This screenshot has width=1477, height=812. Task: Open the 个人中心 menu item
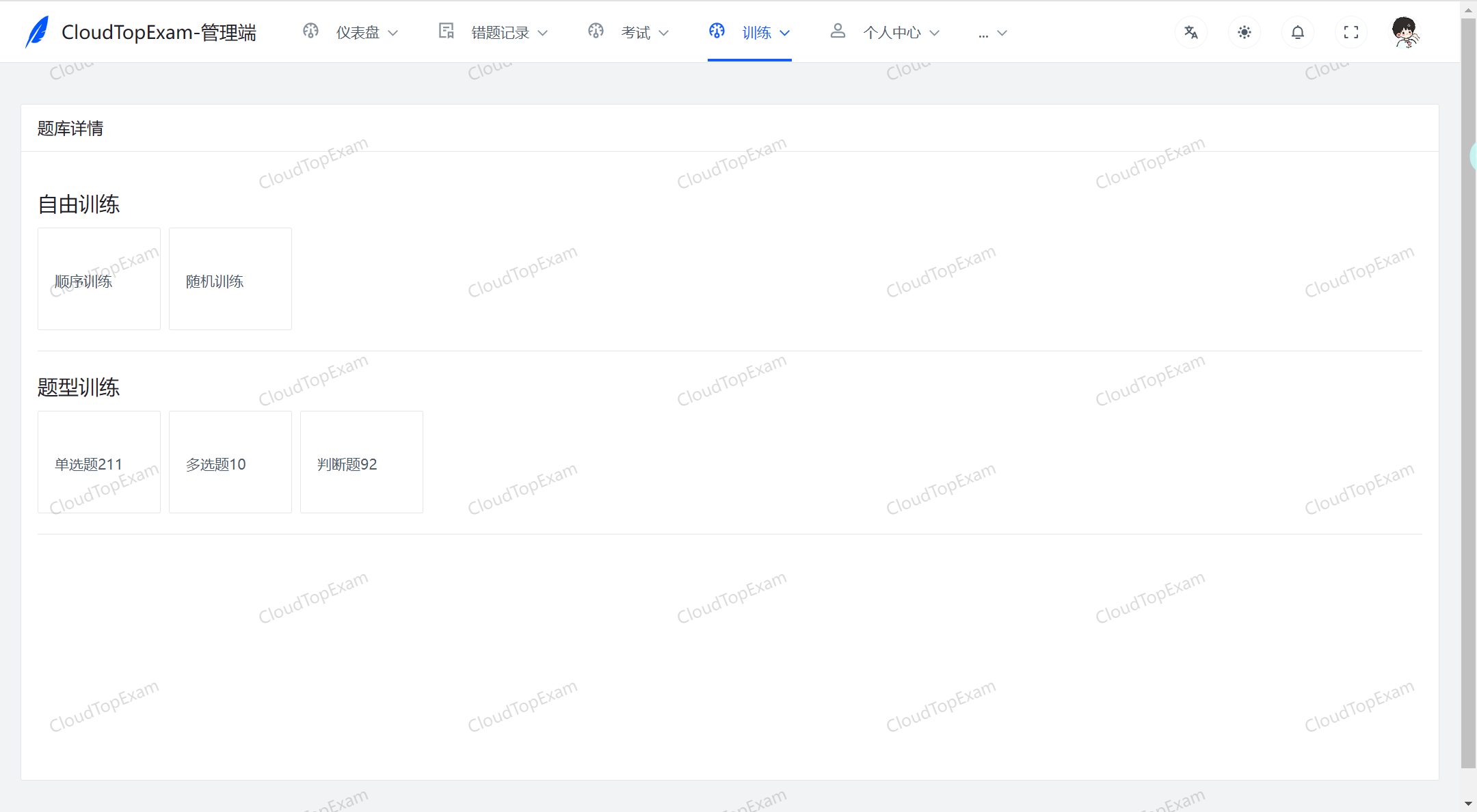coord(892,33)
